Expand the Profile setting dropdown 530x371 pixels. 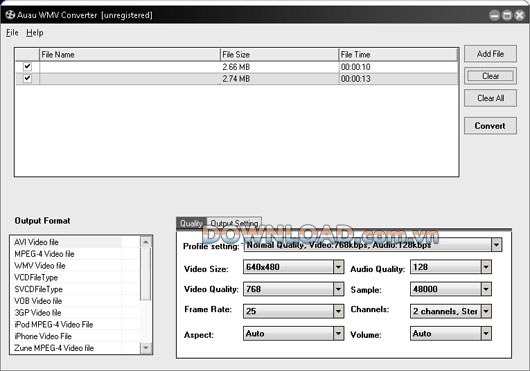pyautogui.click(x=496, y=245)
